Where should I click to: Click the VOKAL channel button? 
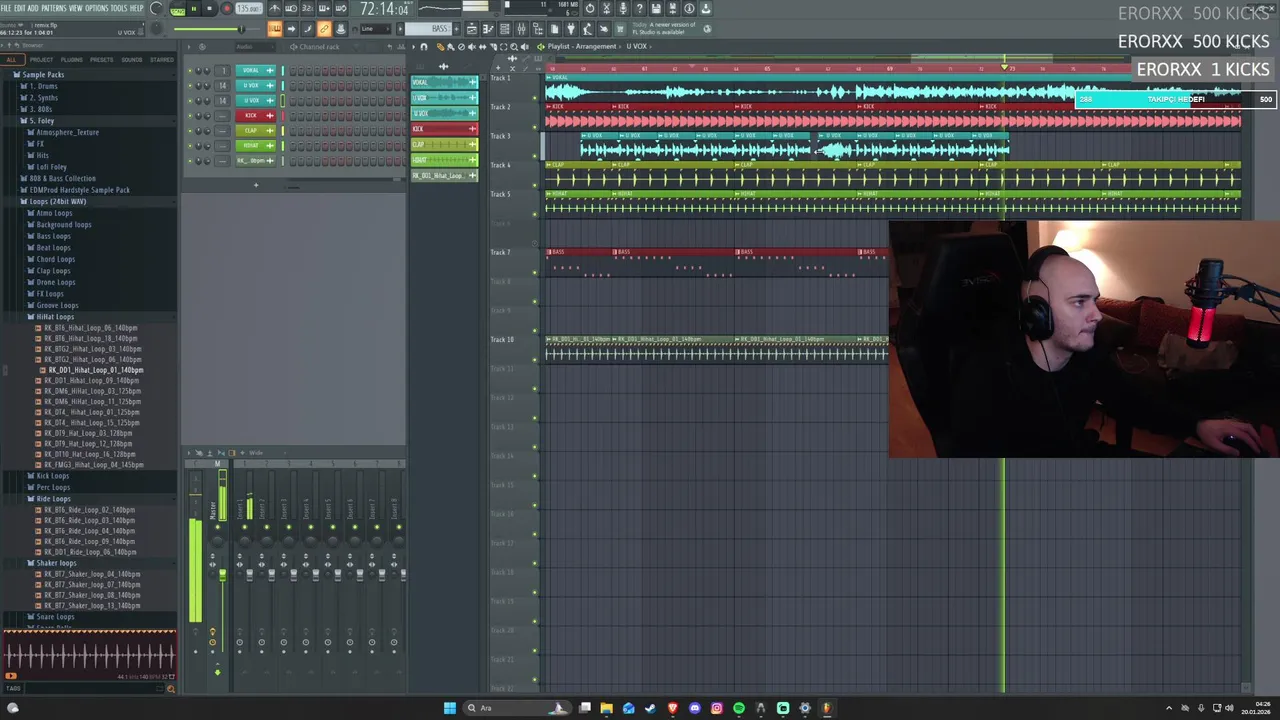point(256,70)
